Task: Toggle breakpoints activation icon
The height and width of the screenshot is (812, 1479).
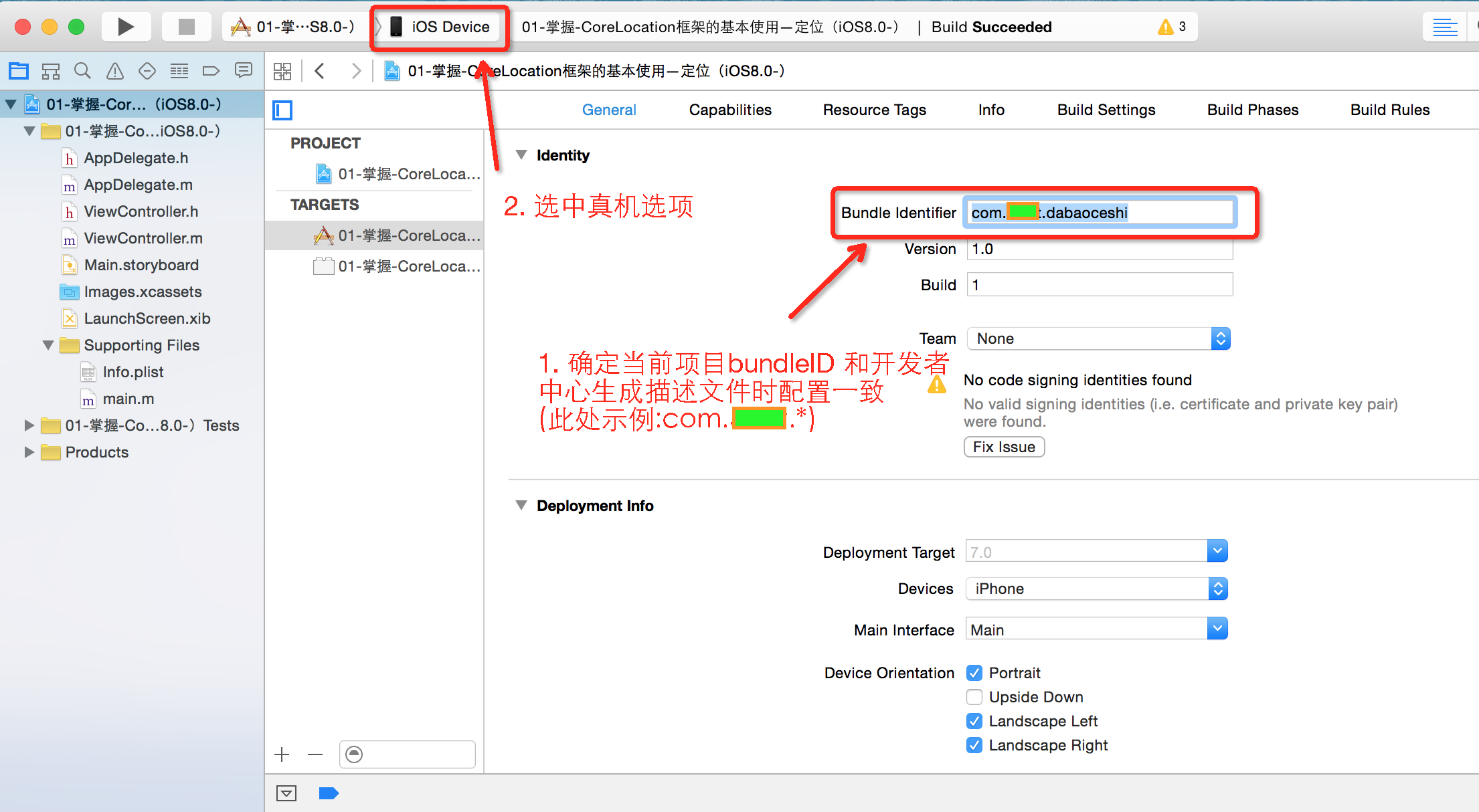Action: click(329, 793)
